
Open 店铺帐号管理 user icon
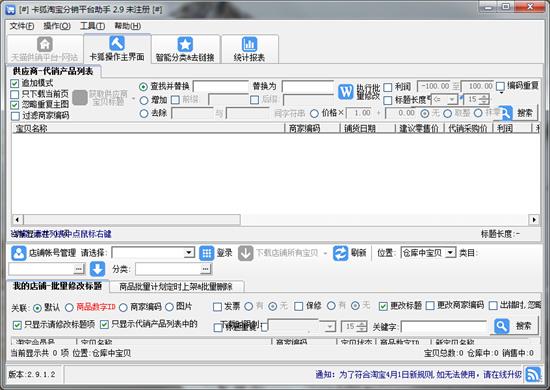pyautogui.click(x=19, y=253)
